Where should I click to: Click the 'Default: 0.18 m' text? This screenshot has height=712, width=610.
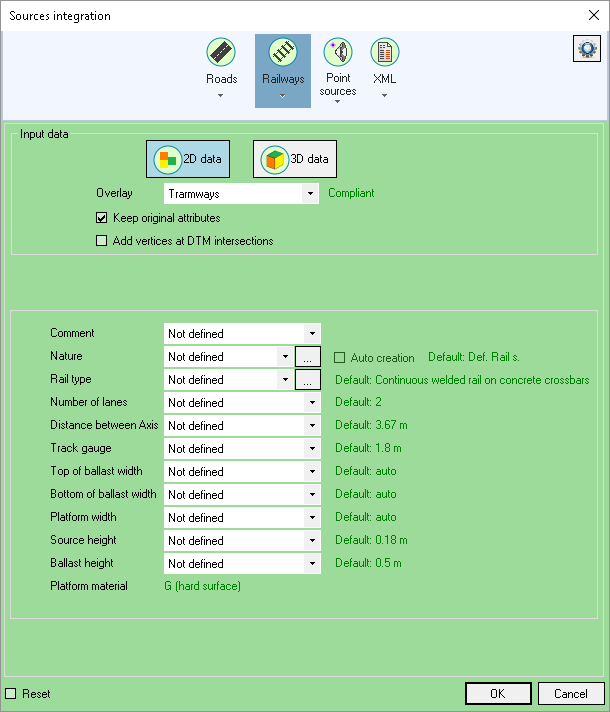point(371,540)
